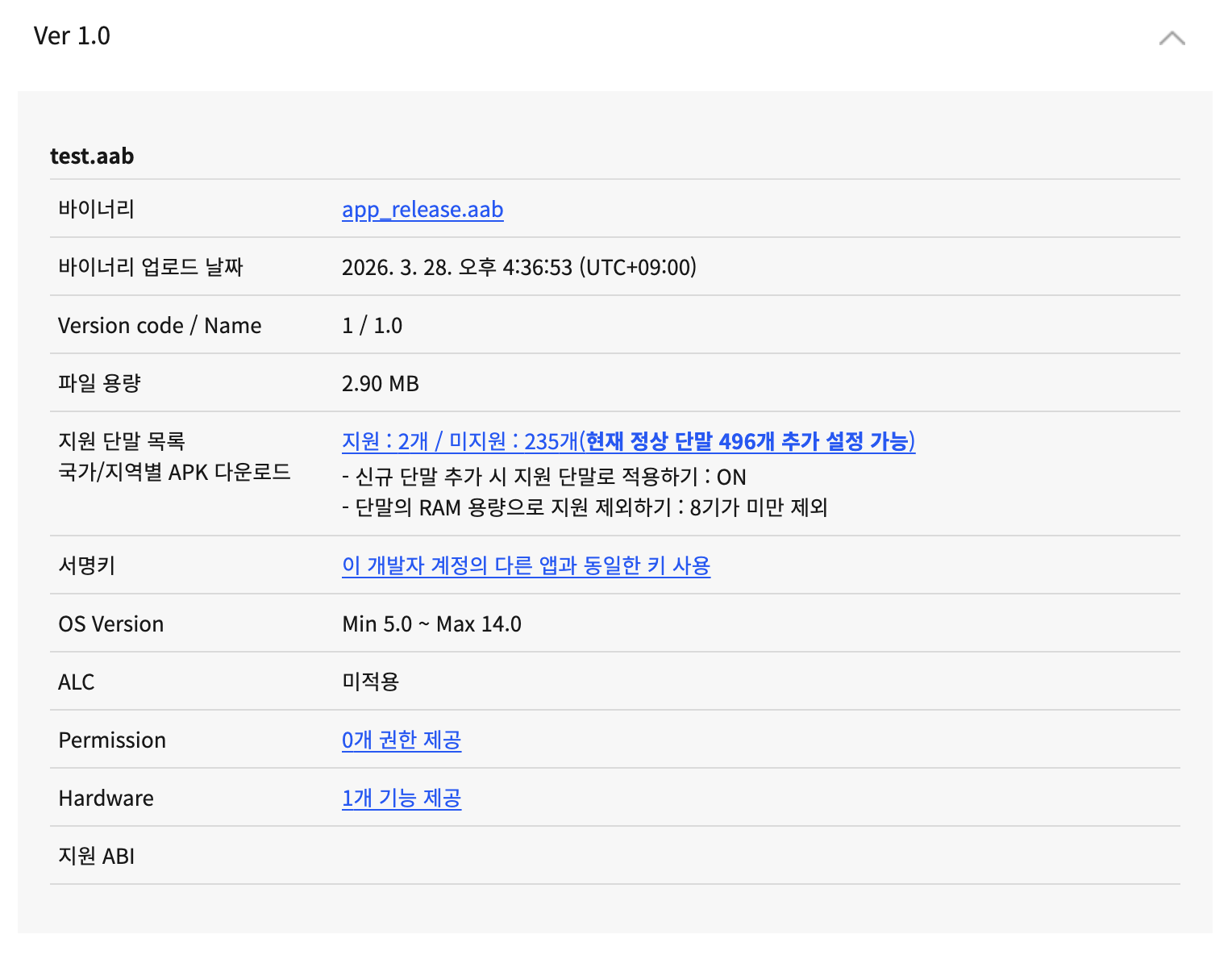
Task: Open the 0개 권한 제공 permission link
Action: (x=401, y=740)
